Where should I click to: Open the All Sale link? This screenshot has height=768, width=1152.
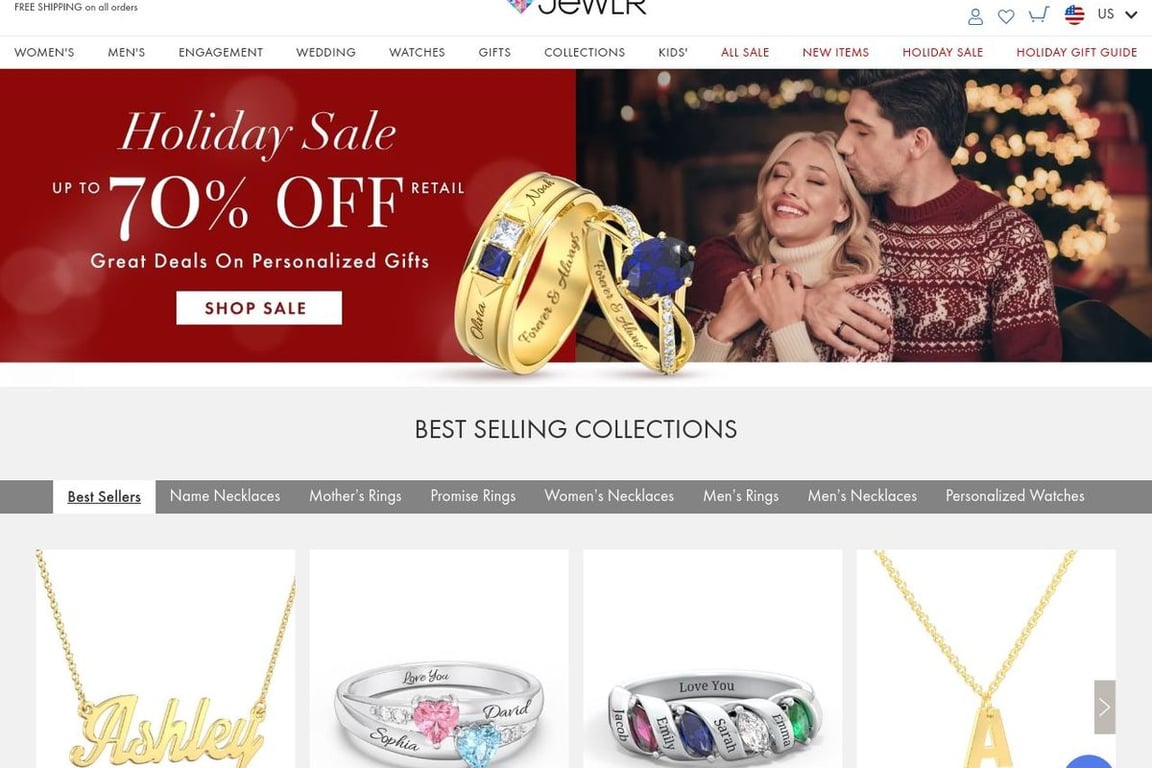[x=744, y=52]
